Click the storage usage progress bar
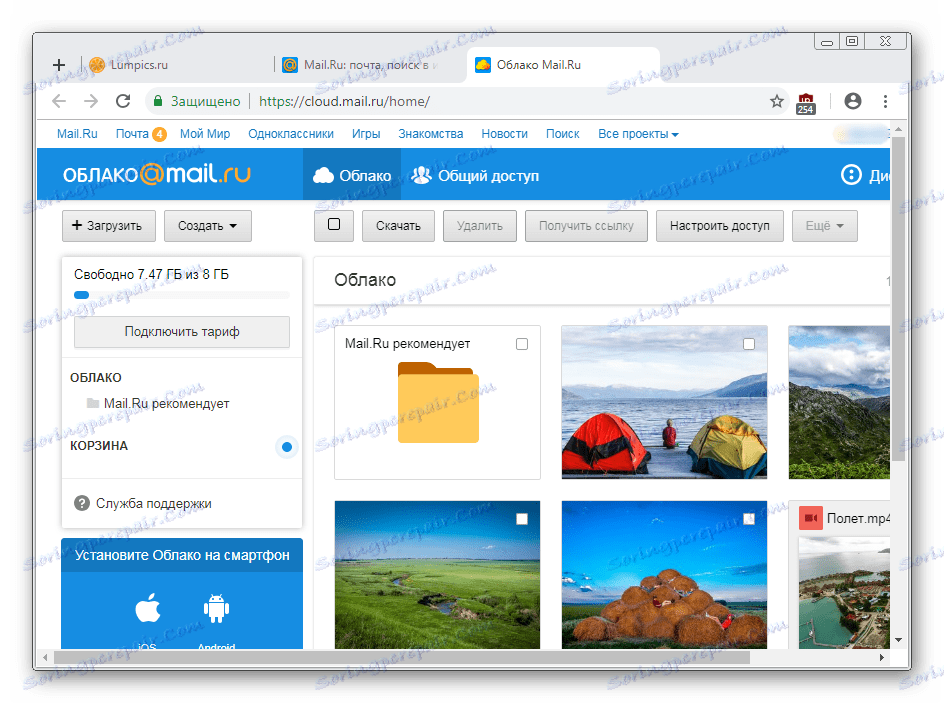 [182, 295]
